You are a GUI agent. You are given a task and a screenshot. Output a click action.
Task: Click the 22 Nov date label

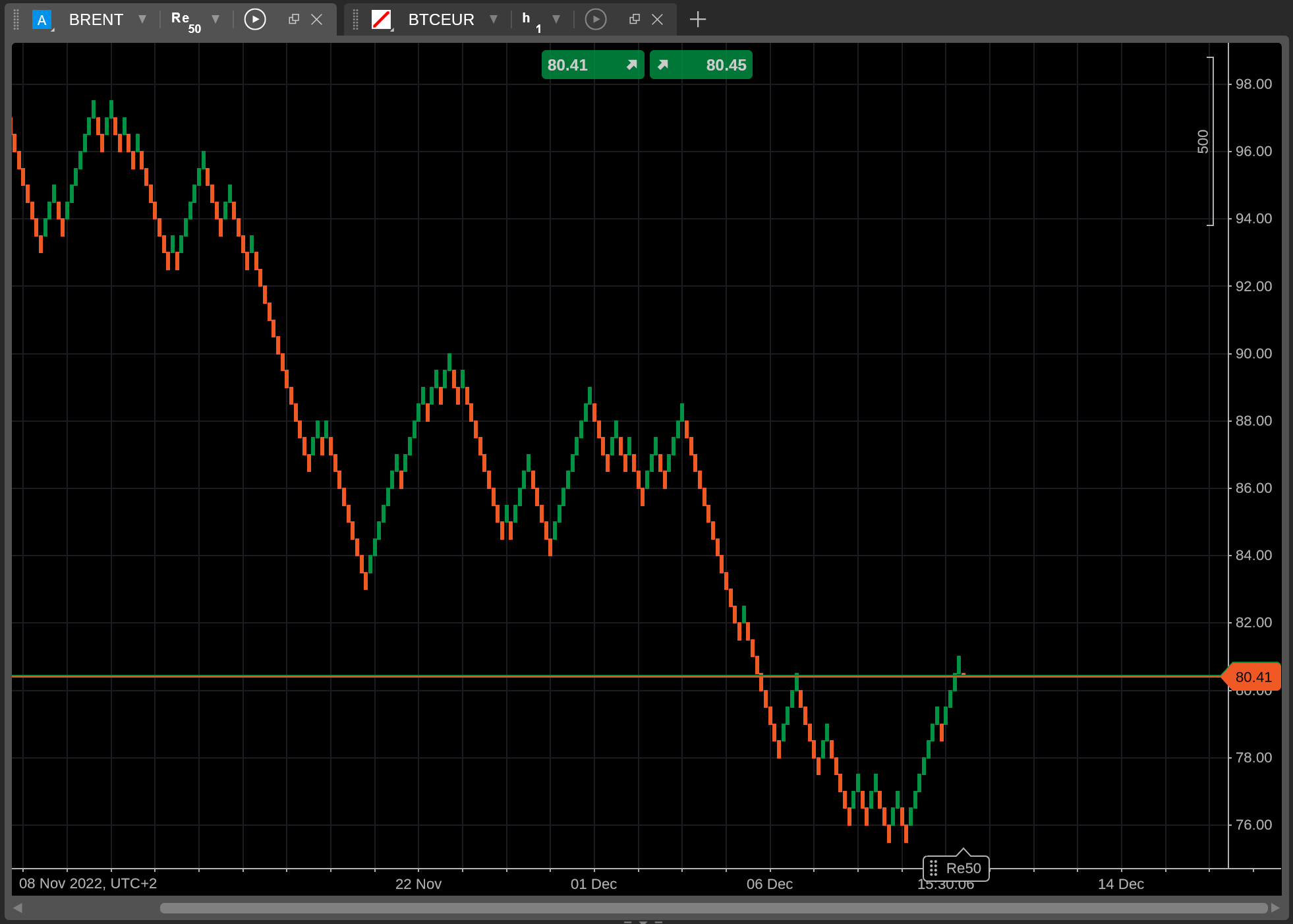click(418, 884)
